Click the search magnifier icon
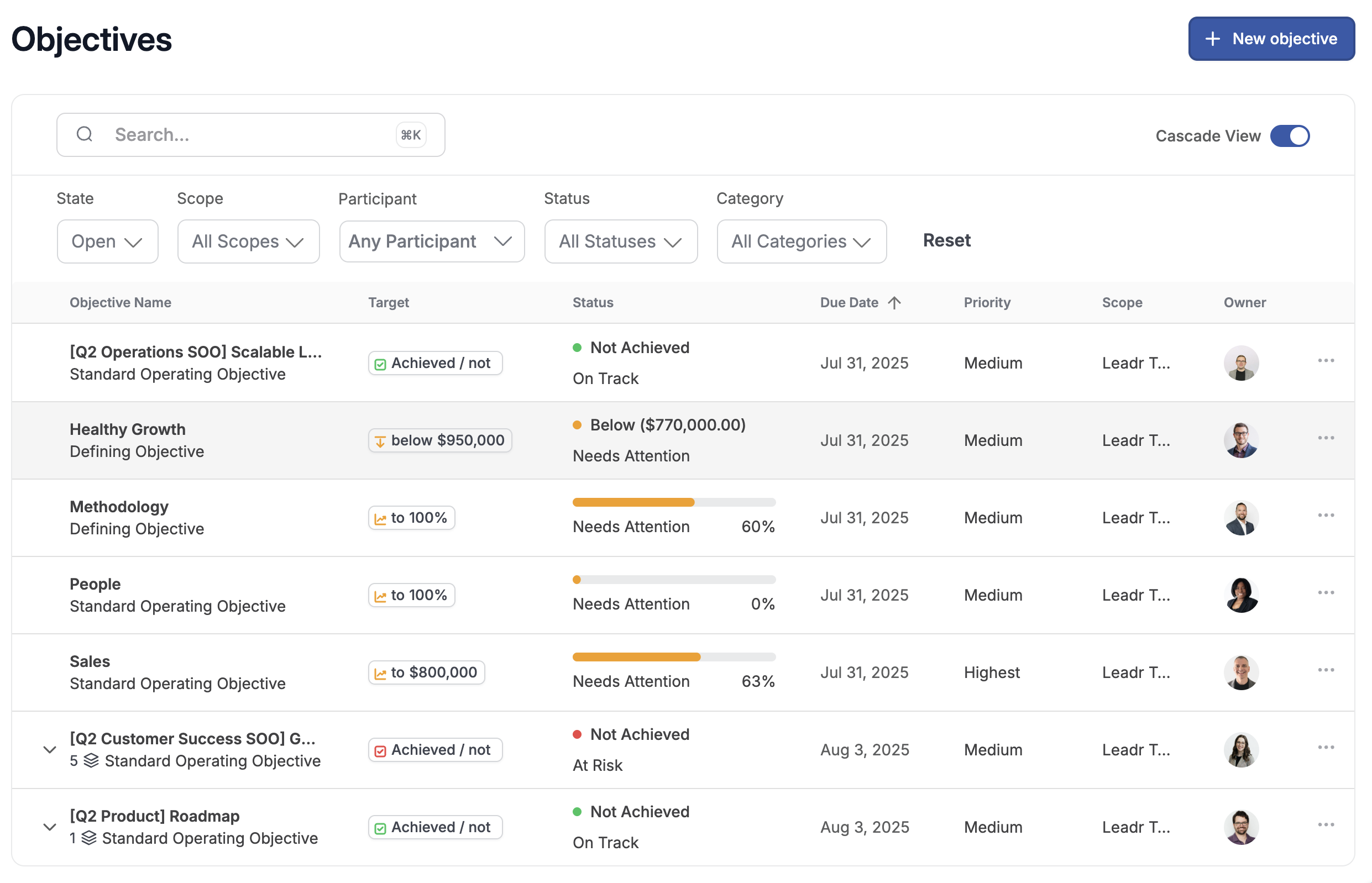Viewport: 1372px width, 883px height. [x=85, y=134]
